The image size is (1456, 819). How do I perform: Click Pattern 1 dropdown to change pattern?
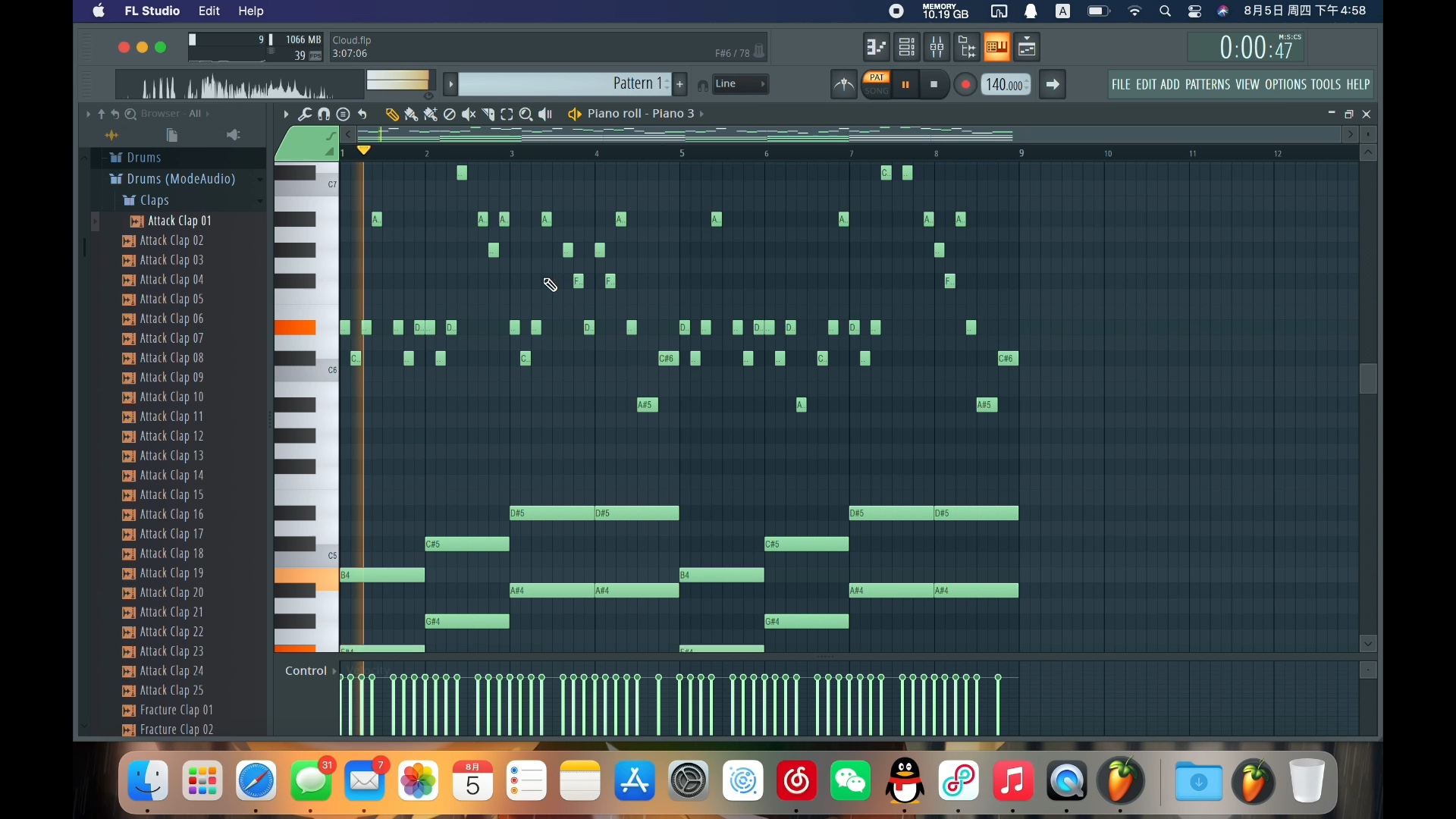(636, 83)
